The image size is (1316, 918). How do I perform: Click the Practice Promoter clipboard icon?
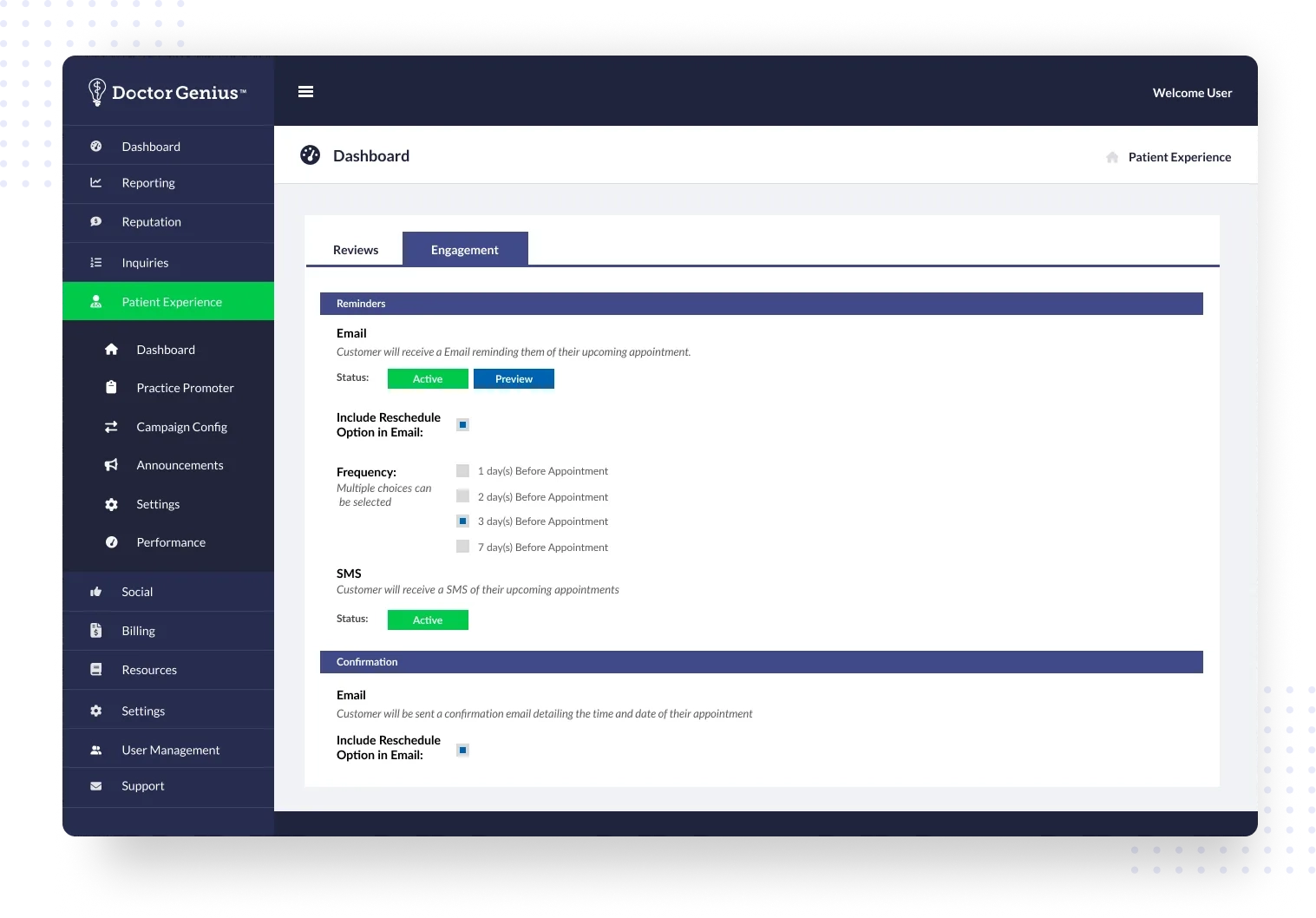click(111, 388)
